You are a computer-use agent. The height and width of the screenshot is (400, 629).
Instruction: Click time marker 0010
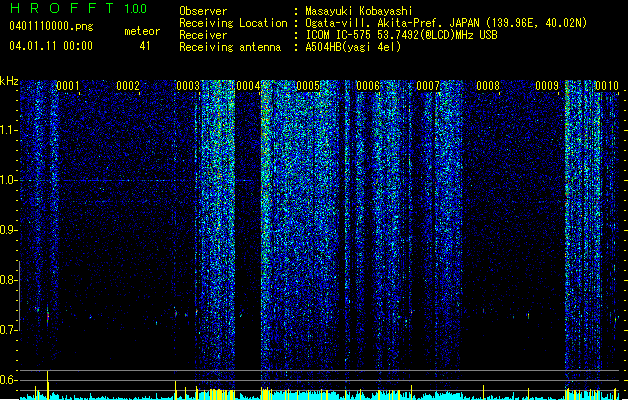click(x=607, y=86)
